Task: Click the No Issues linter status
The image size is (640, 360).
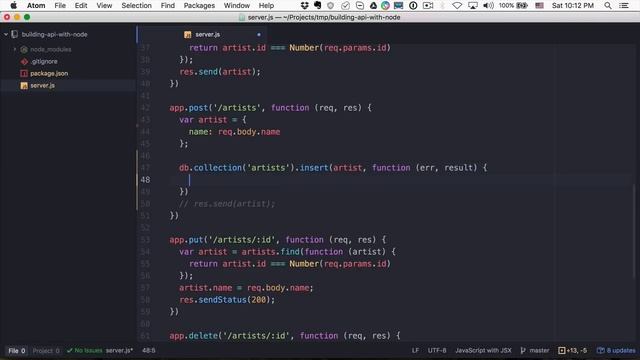Action: pos(84,351)
